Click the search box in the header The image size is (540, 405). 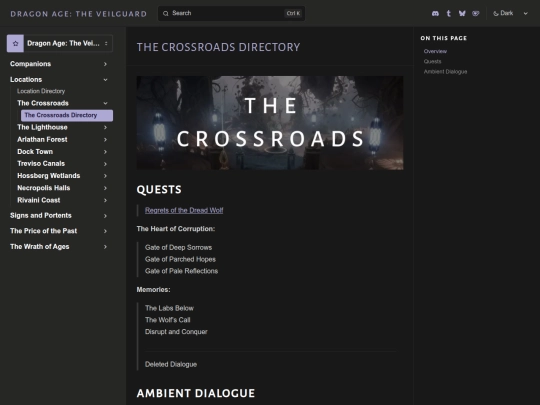point(231,13)
